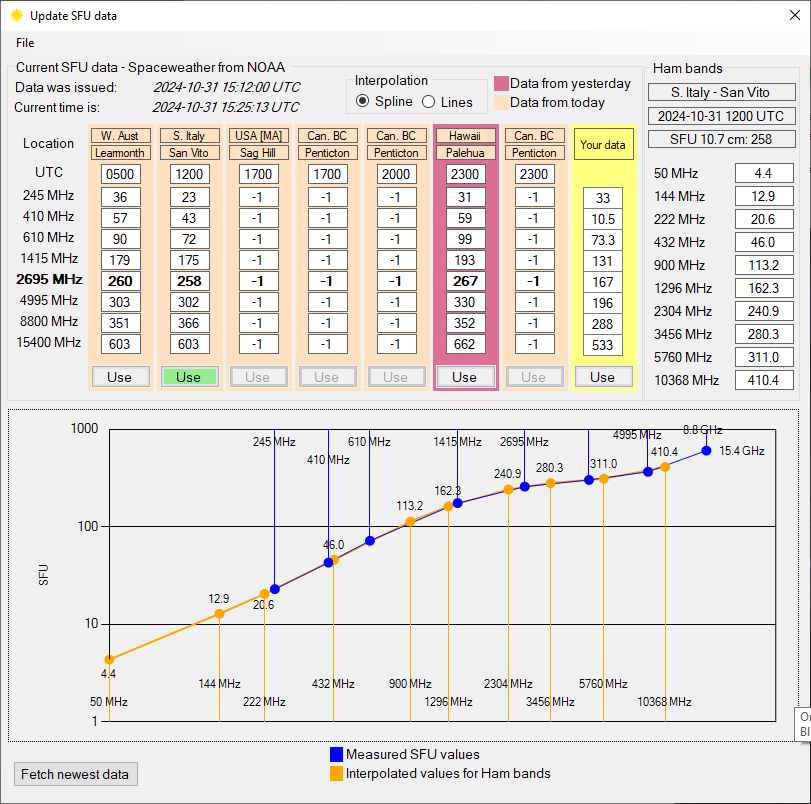Click the 144 MHz orange point labeled 12.9
This screenshot has height=804, width=811.
coord(219,614)
